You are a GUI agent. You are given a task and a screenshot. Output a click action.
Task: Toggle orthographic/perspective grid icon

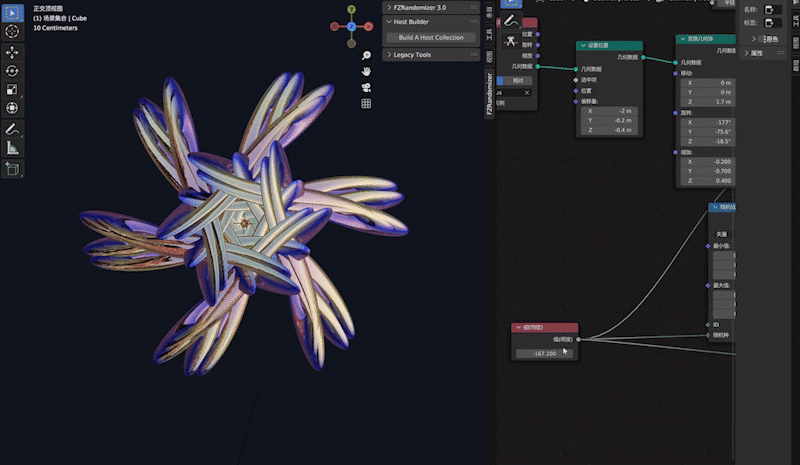tap(367, 103)
